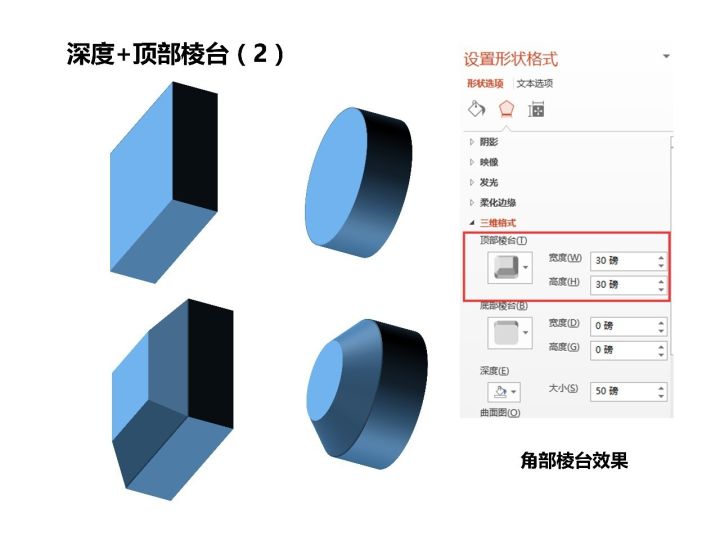720x540 pixels.
Task: Increase the depth 大小(S) value with up arrow
Action: pos(661,388)
